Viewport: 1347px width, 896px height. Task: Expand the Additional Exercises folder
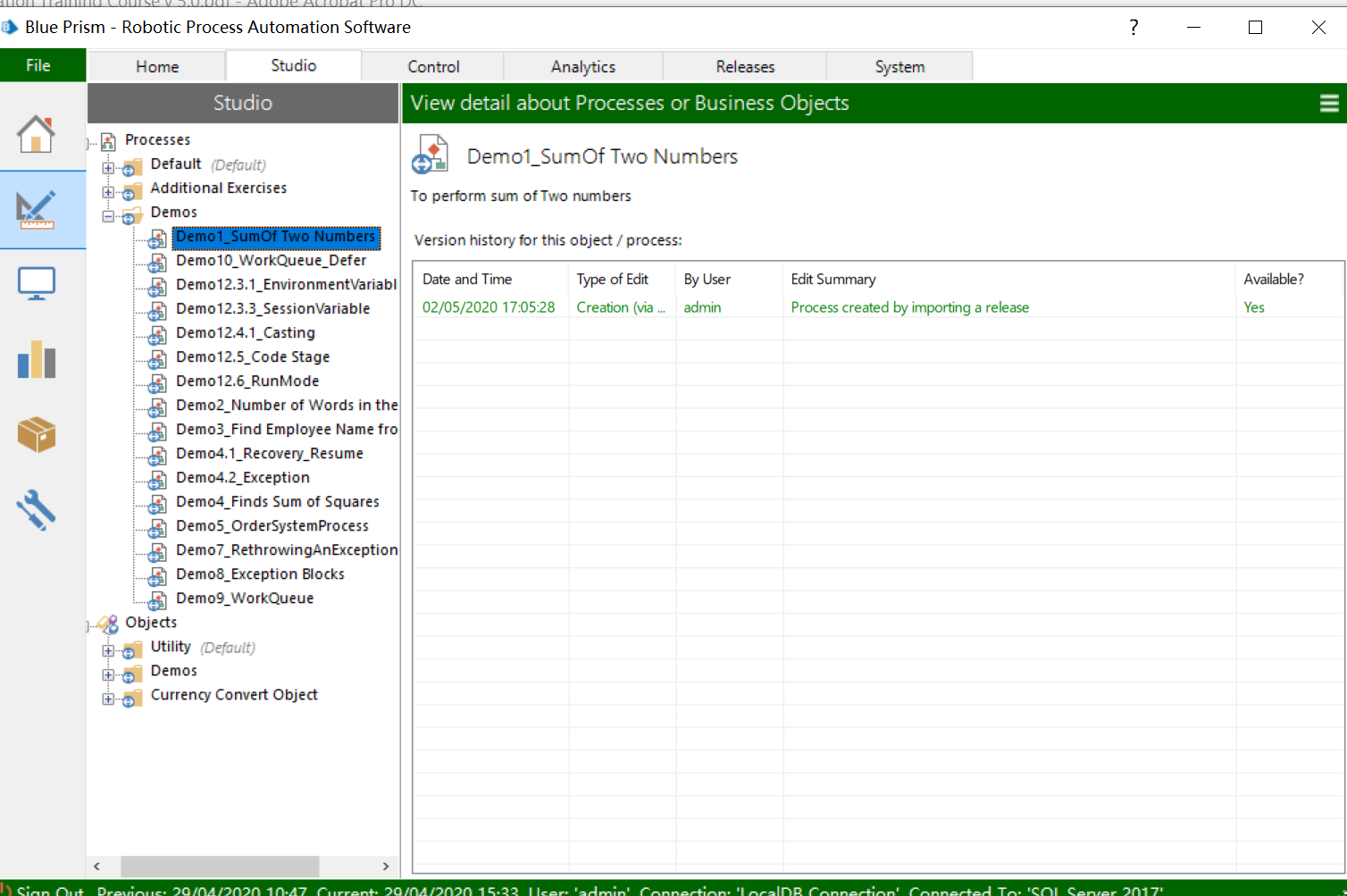coord(108,192)
